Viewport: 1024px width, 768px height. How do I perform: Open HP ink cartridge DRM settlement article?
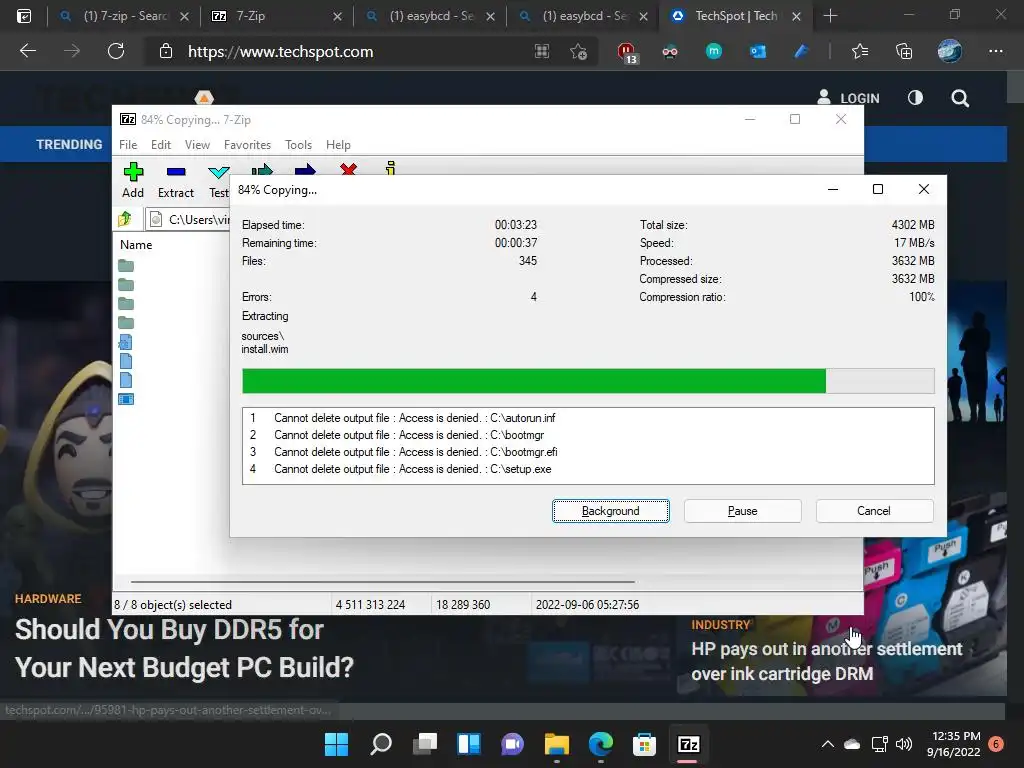click(x=827, y=661)
